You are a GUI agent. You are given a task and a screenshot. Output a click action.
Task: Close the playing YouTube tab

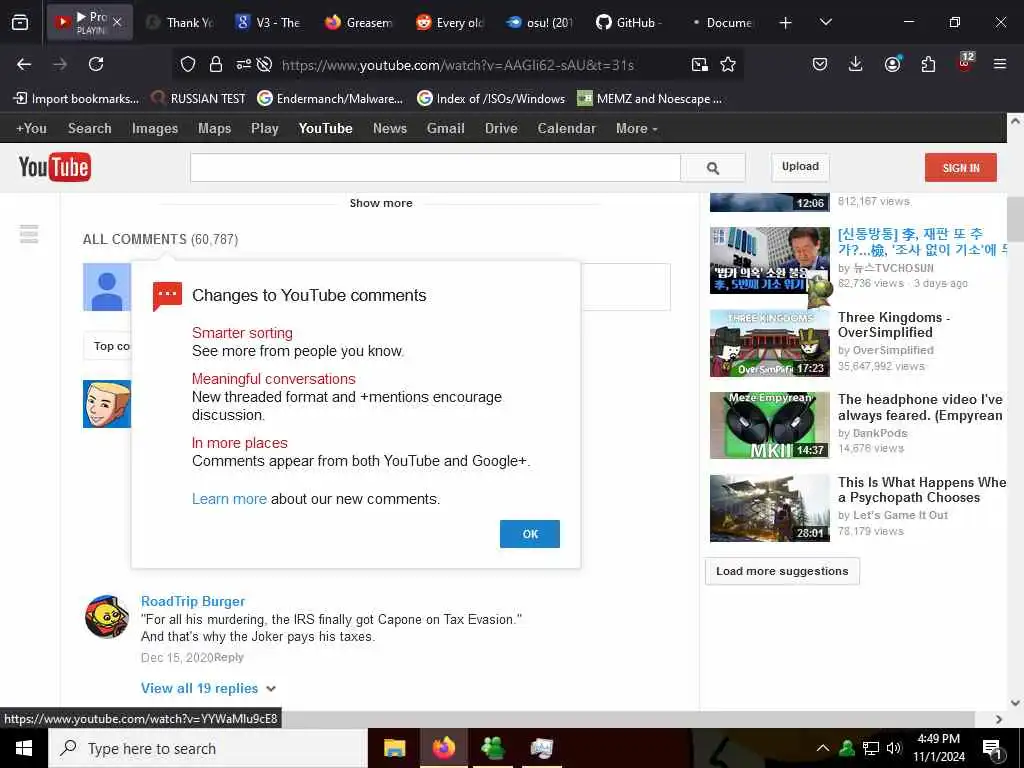click(117, 22)
